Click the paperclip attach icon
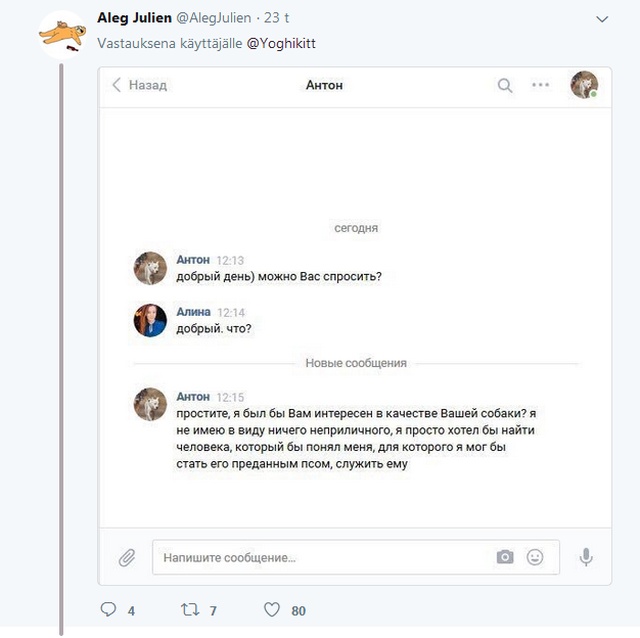Viewport: 640px width, 638px height. 127,557
